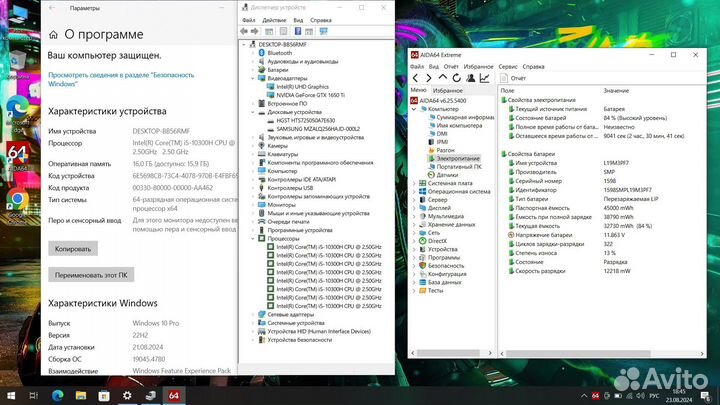Click the scan hardware monitor icon
This screenshot has width=720, height=405.
324,31
